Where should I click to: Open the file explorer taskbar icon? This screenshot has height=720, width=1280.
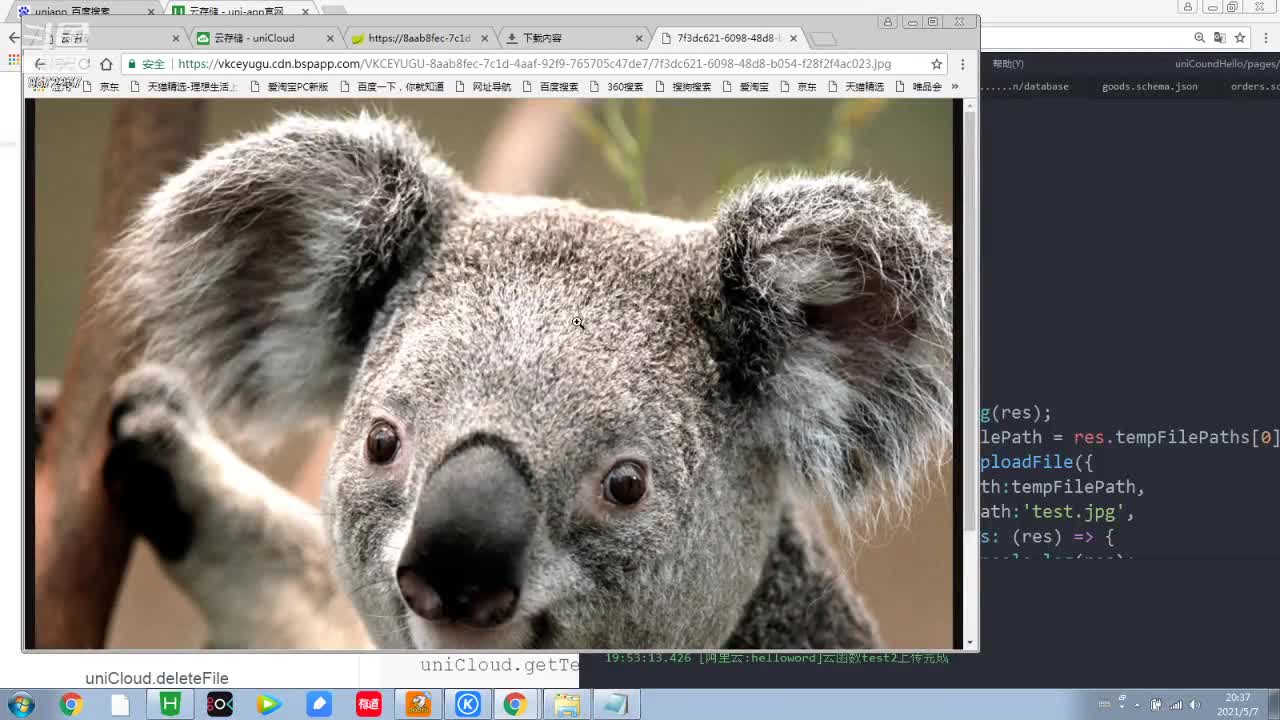pyautogui.click(x=566, y=704)
